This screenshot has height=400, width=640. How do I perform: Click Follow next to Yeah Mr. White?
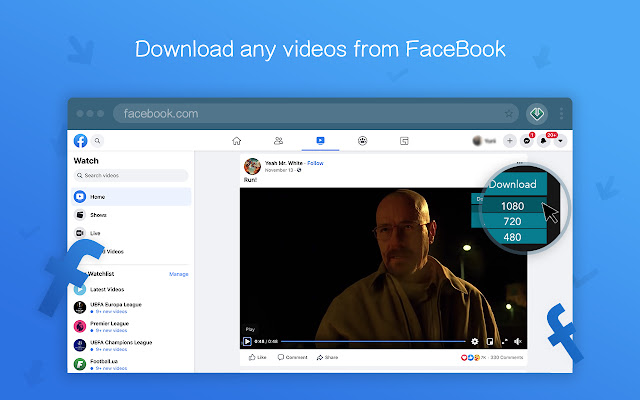pos(315,162)
